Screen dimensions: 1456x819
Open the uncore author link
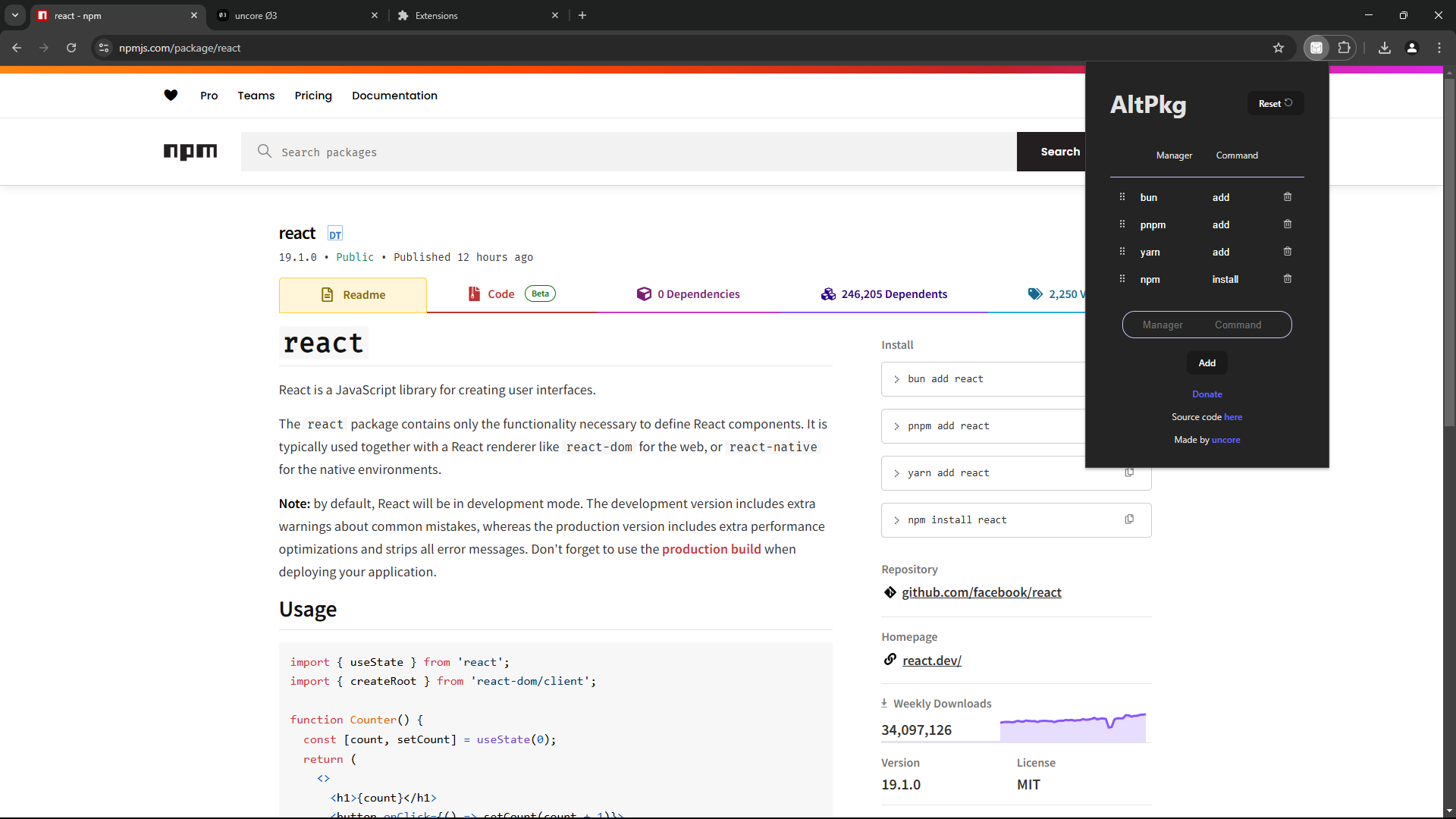(x=1225, y=440)
